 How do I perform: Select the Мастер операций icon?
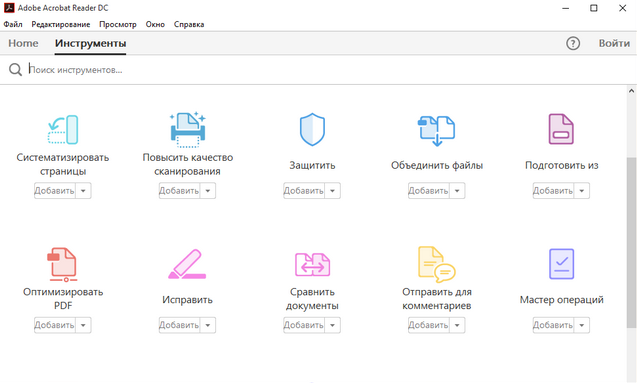[x=561, y=264]
